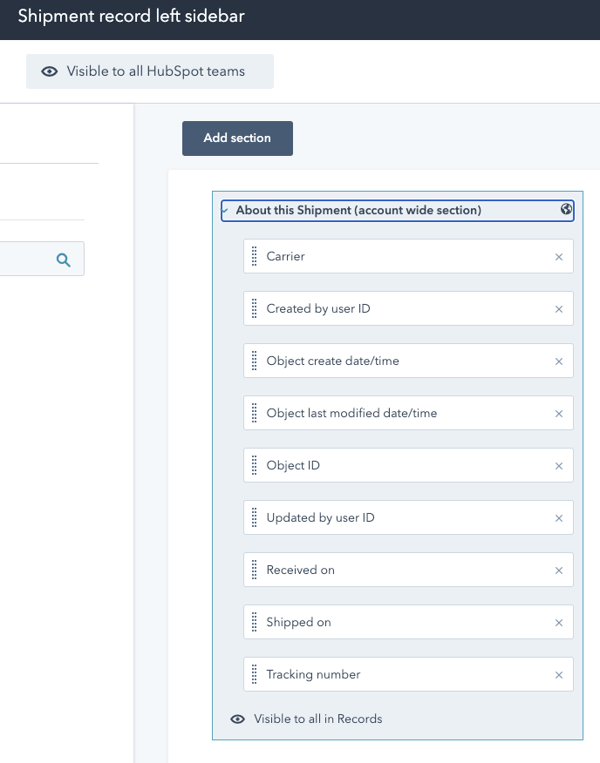The height and width of the screenshot is (763, 600).
Task: Click drag handle of Object create date/time
Action: tap(254, 361)
